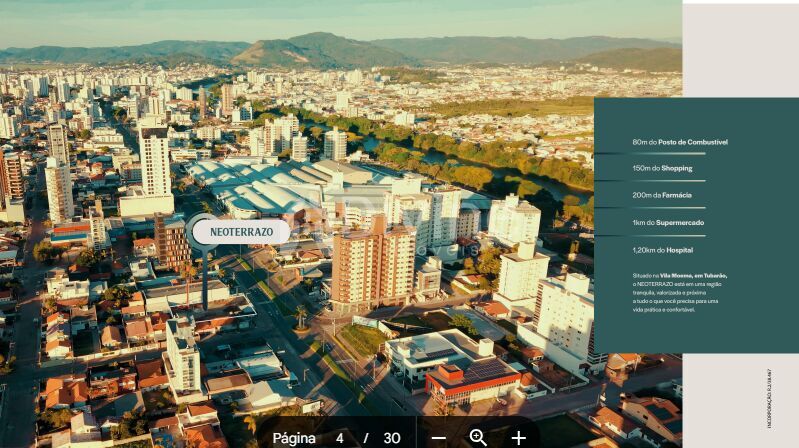This screenshot has height=448, width=799.
Task: Click the total page count 30
Action: click(392, 438)
